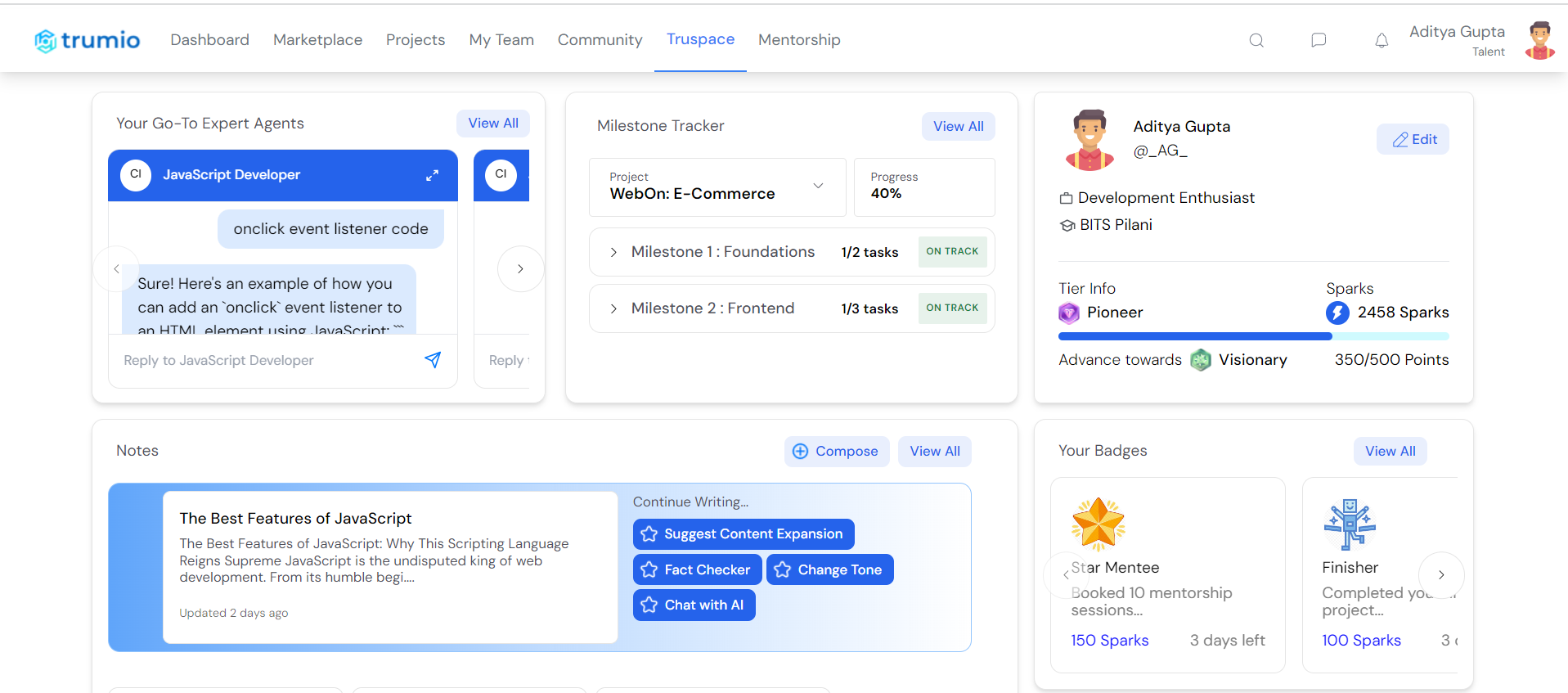This screenshot has height=693, width=1568.
Task: Open the Project dropdown WebOn: E-Commerce
Action: pyautogui.click(x=717, y=187)
